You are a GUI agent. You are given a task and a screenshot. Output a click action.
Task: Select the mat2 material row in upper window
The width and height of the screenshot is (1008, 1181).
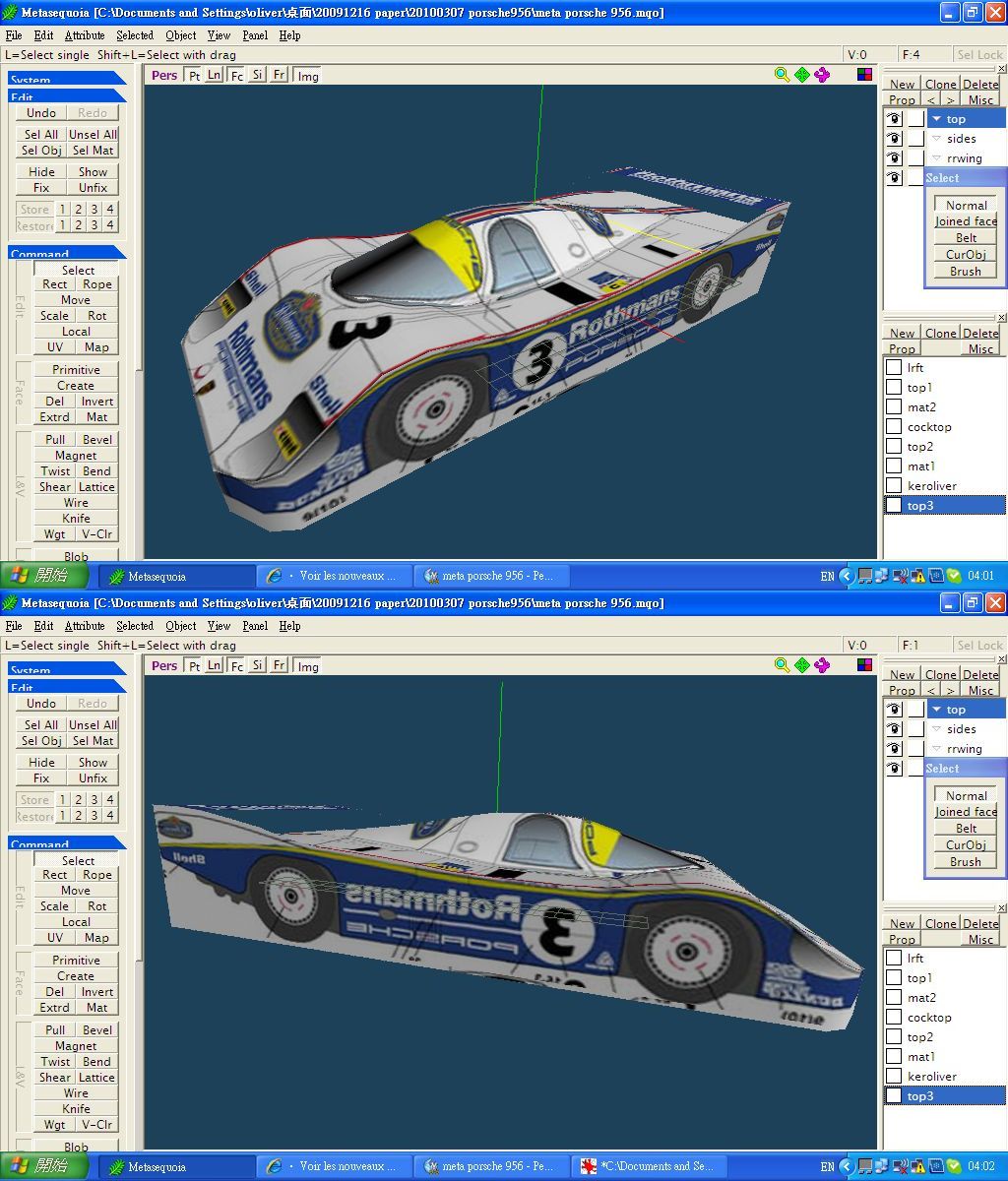[944, 406]
